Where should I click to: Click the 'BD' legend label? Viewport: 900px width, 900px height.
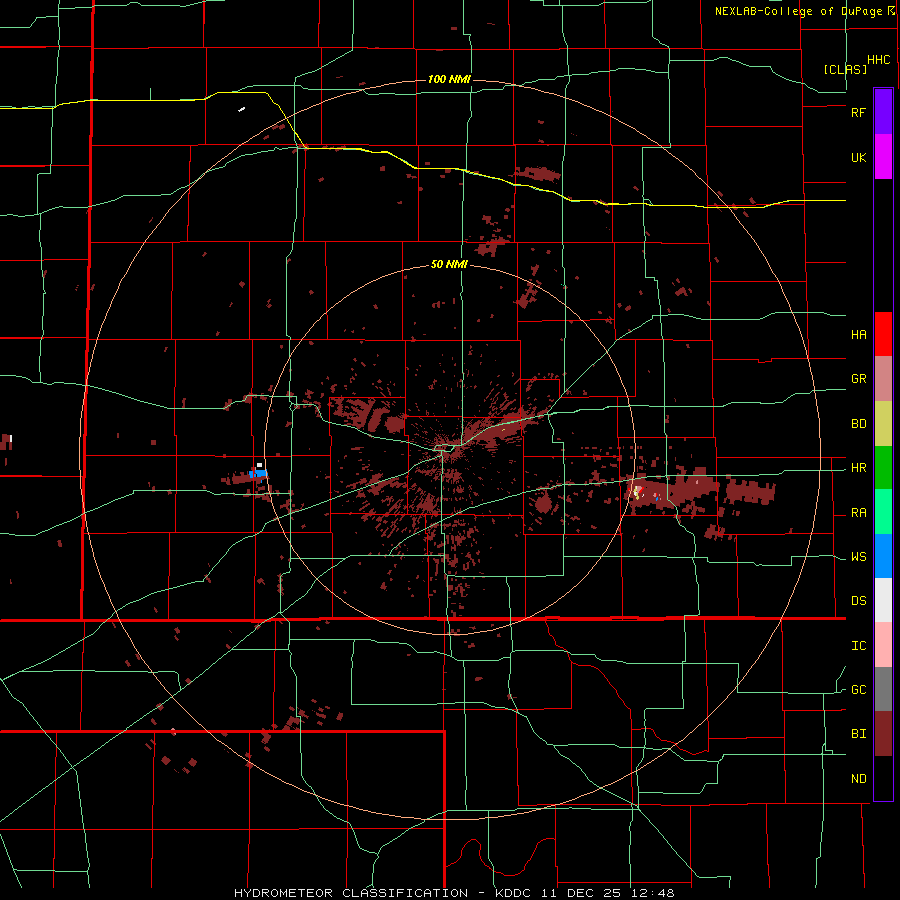tap(859, 424)
